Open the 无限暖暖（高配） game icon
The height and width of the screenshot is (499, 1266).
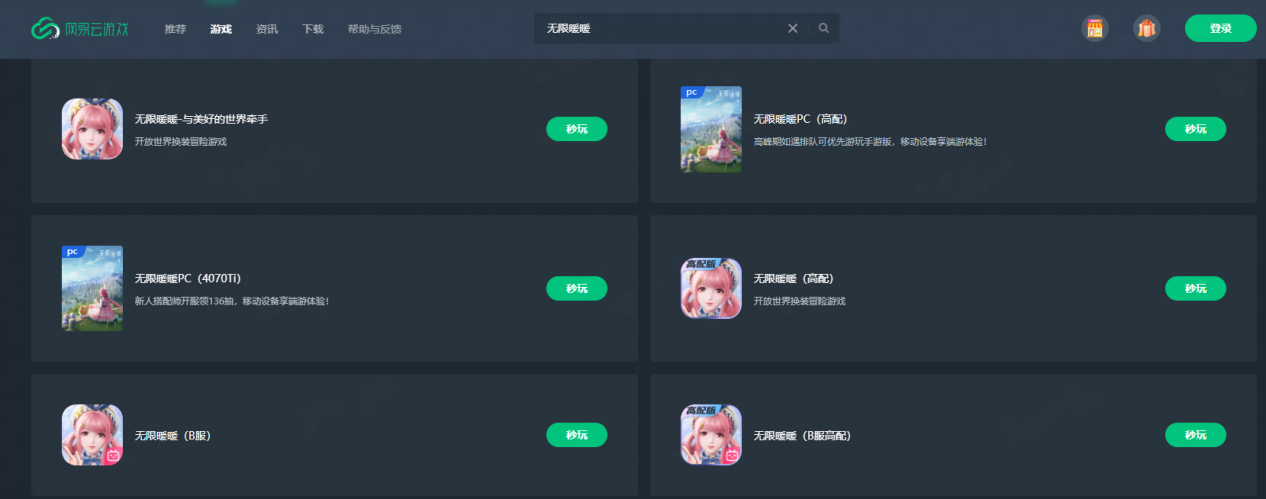pos(711,288)
